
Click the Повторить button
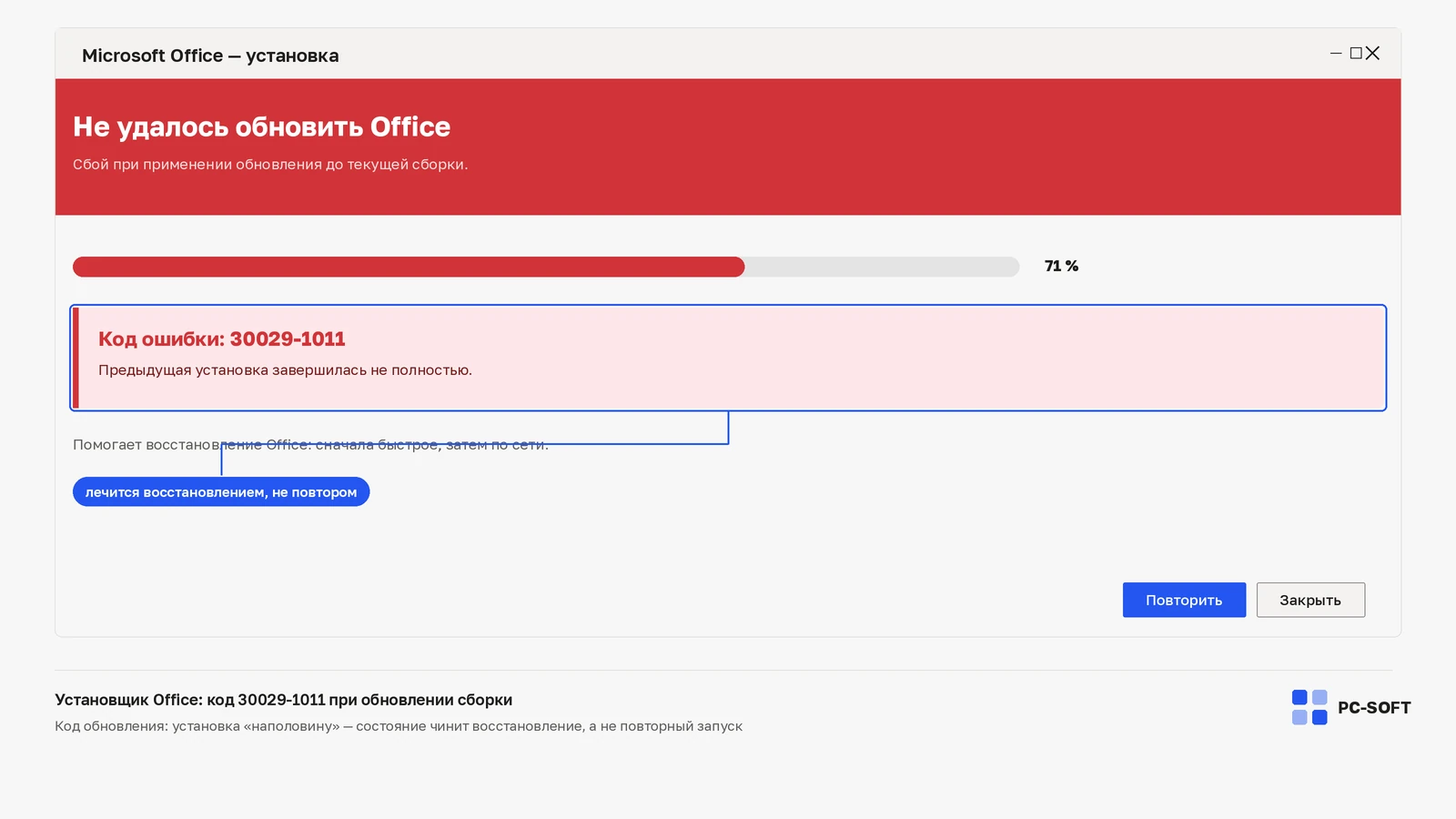coord(1184,600)
